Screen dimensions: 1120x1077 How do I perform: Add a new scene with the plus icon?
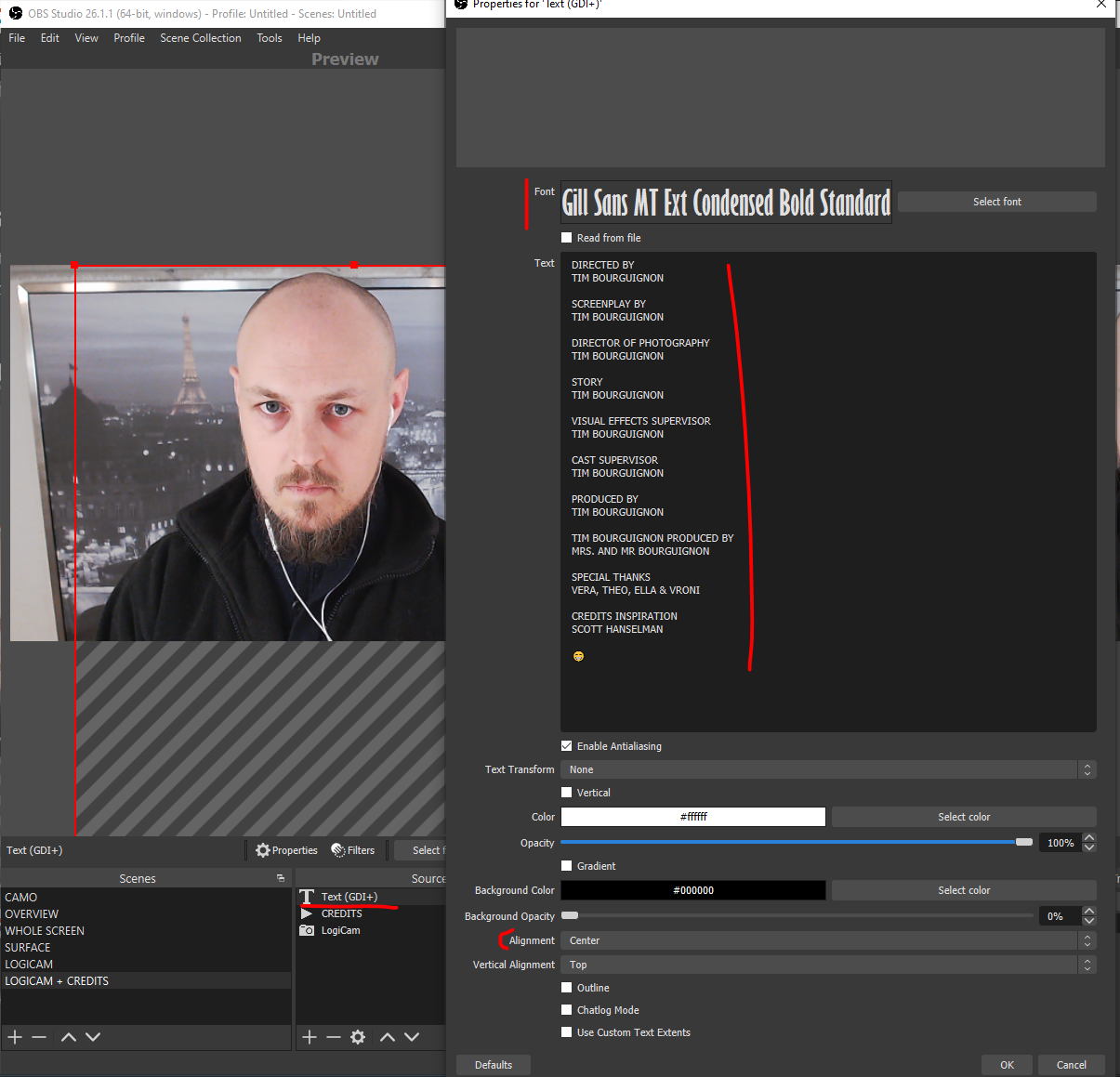click(14, 1037)
